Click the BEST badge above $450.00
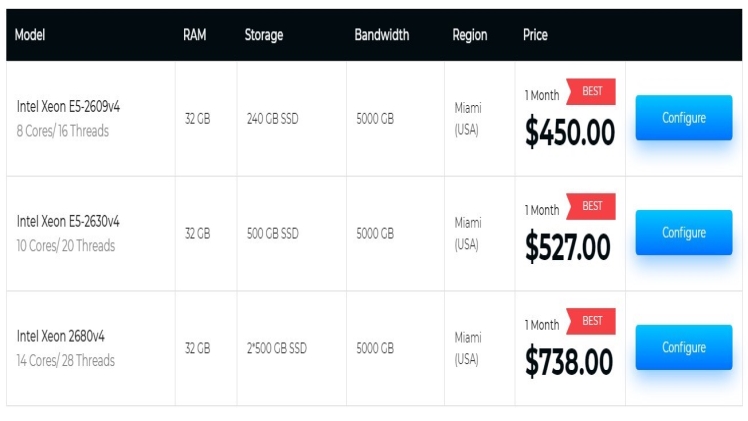This screenshot has width=748, height=421. (591, 91)
